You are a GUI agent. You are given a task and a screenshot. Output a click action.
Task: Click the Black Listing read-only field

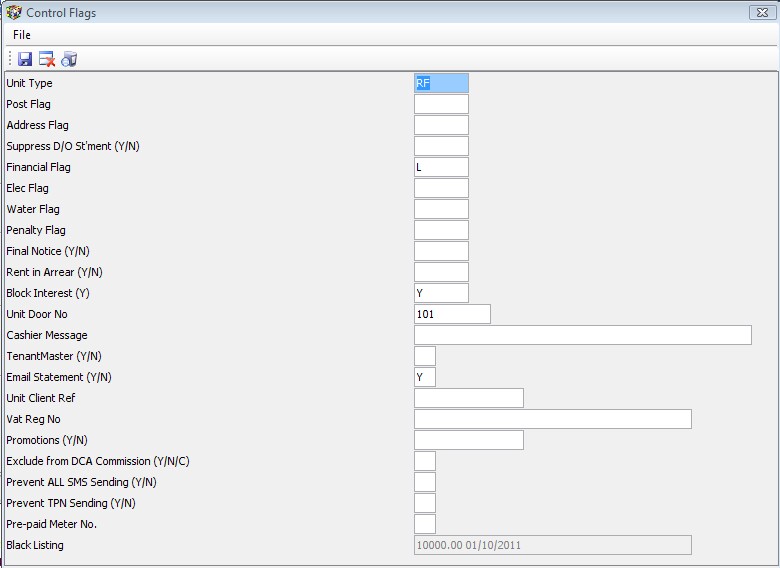coord(552,546)
